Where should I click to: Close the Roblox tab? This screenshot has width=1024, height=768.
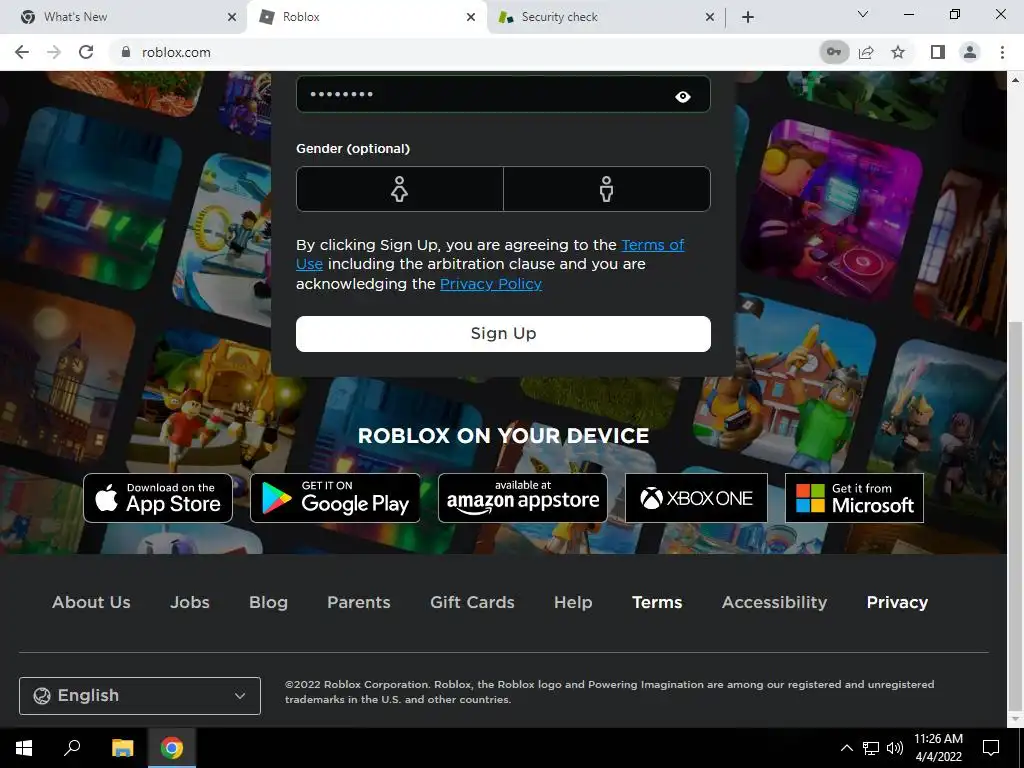tap(471, 17)
